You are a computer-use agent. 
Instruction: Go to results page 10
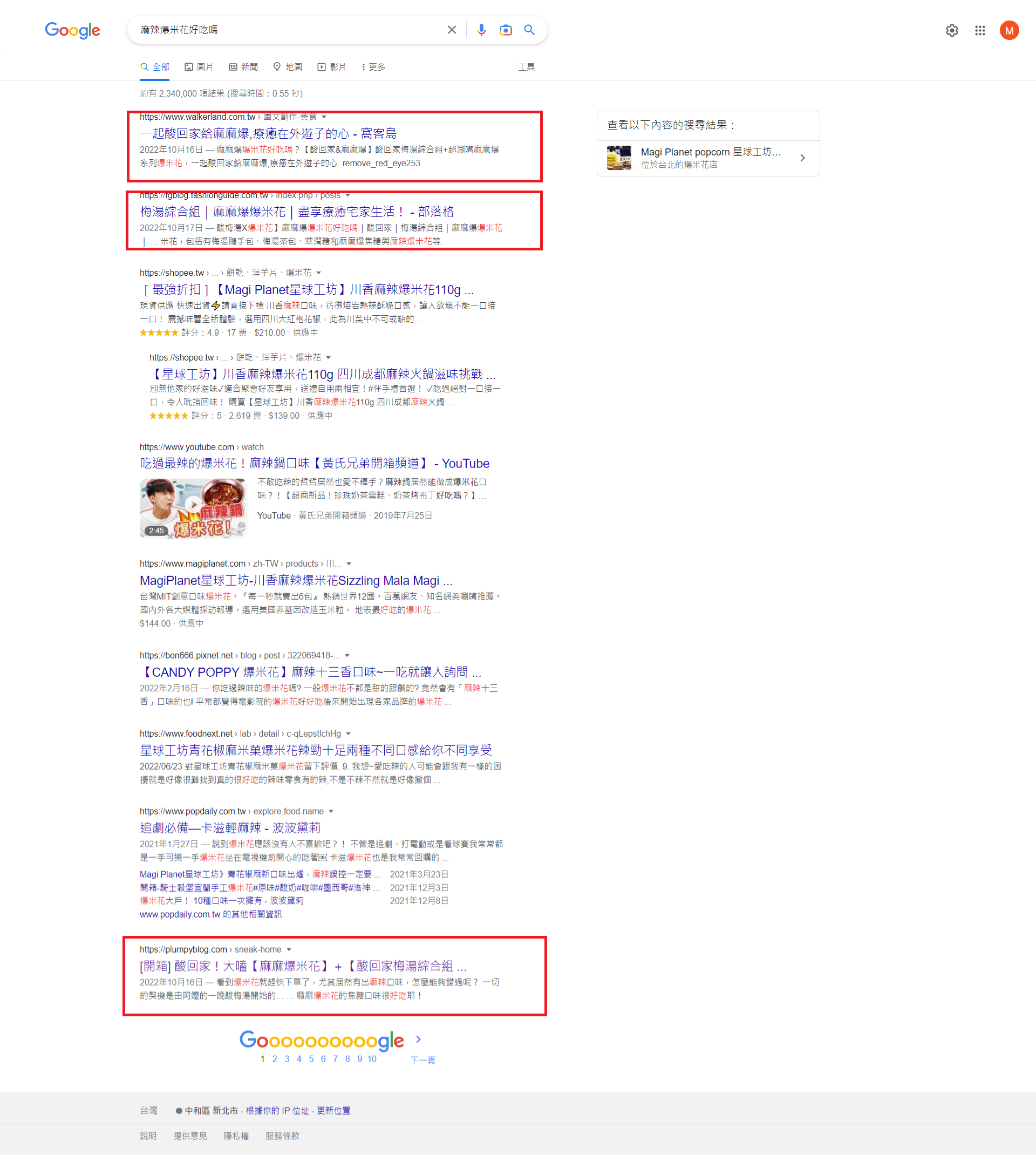372,1059
